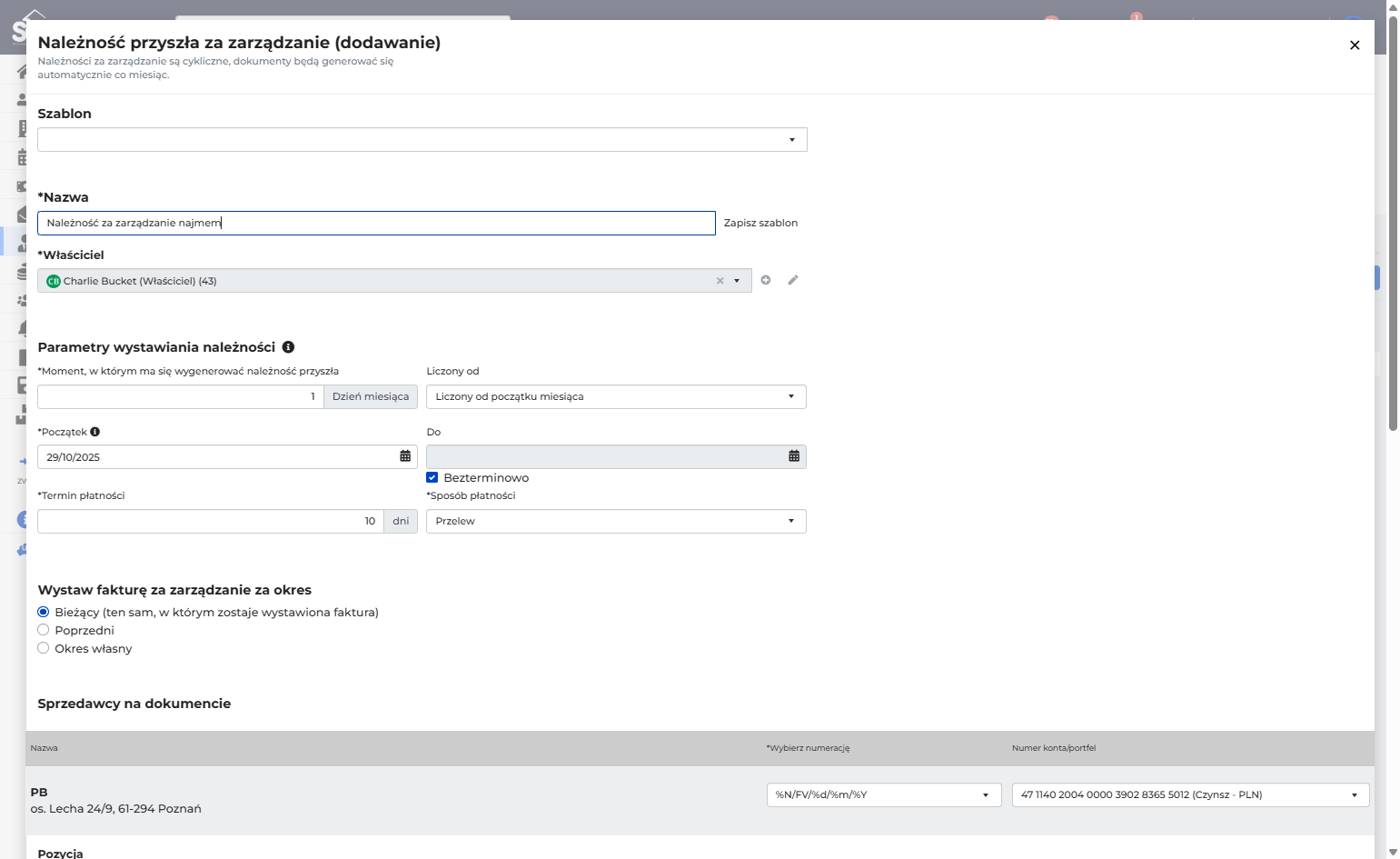Screen dimensions: 1400x859
Task: Edit the day-of-month number field
Action: click(181, 397)
